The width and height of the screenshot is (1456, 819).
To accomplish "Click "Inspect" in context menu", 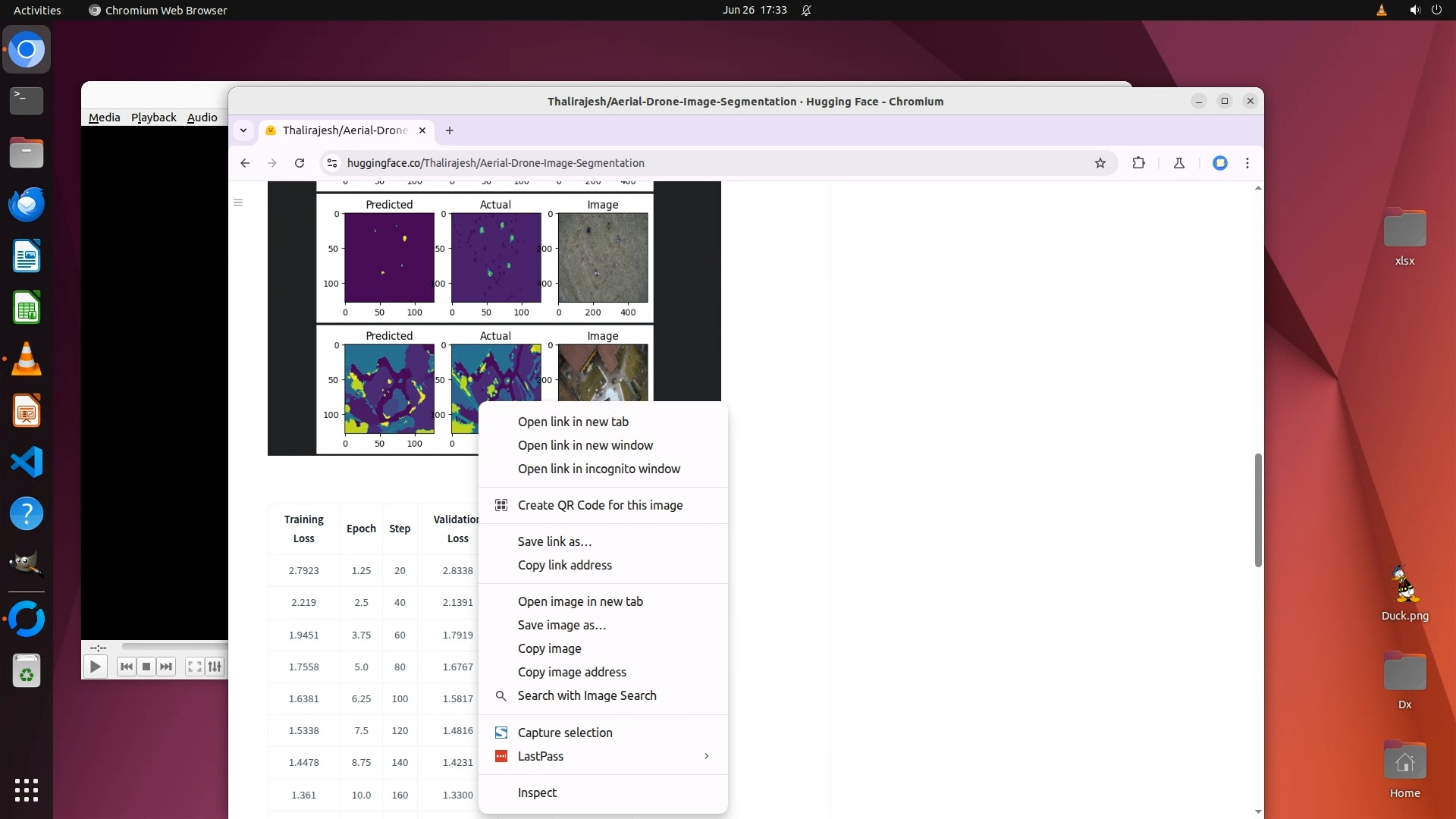I will (x=537, y=792).
